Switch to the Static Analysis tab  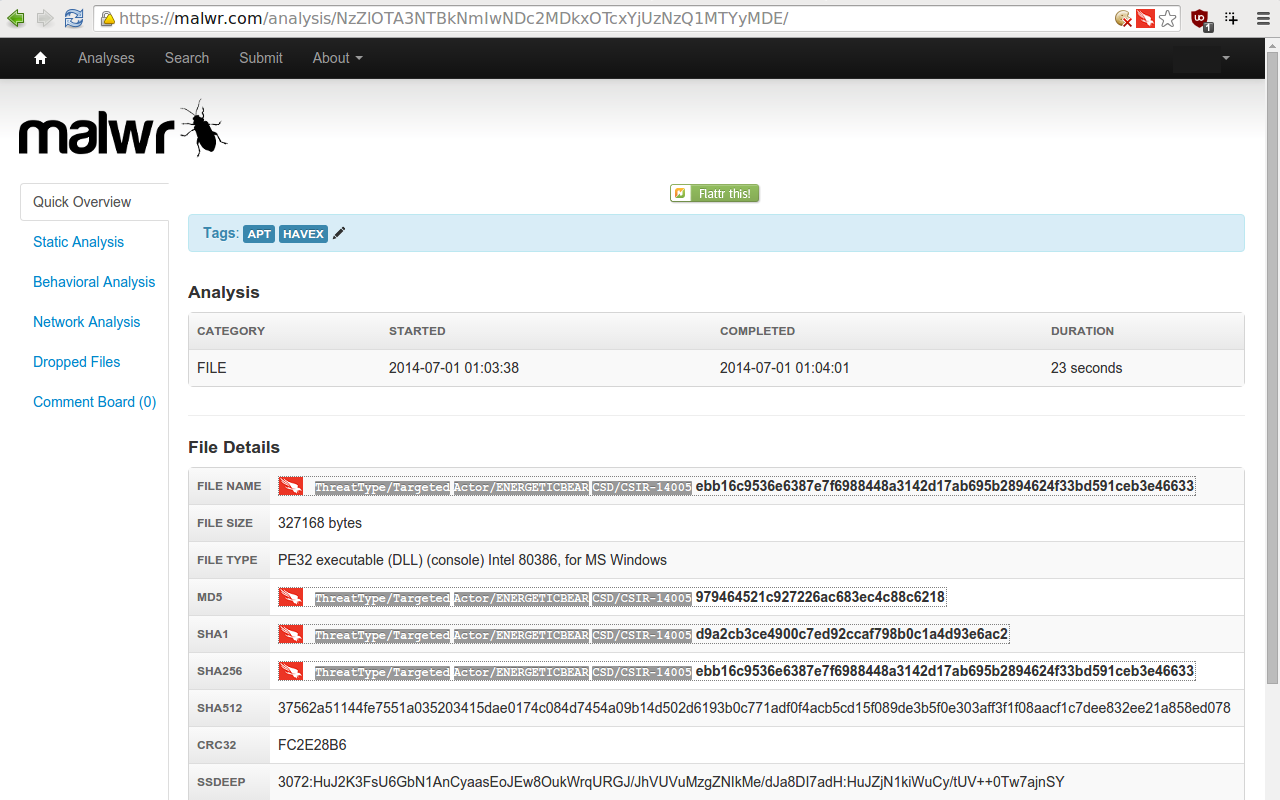click(x=78, y=242)
